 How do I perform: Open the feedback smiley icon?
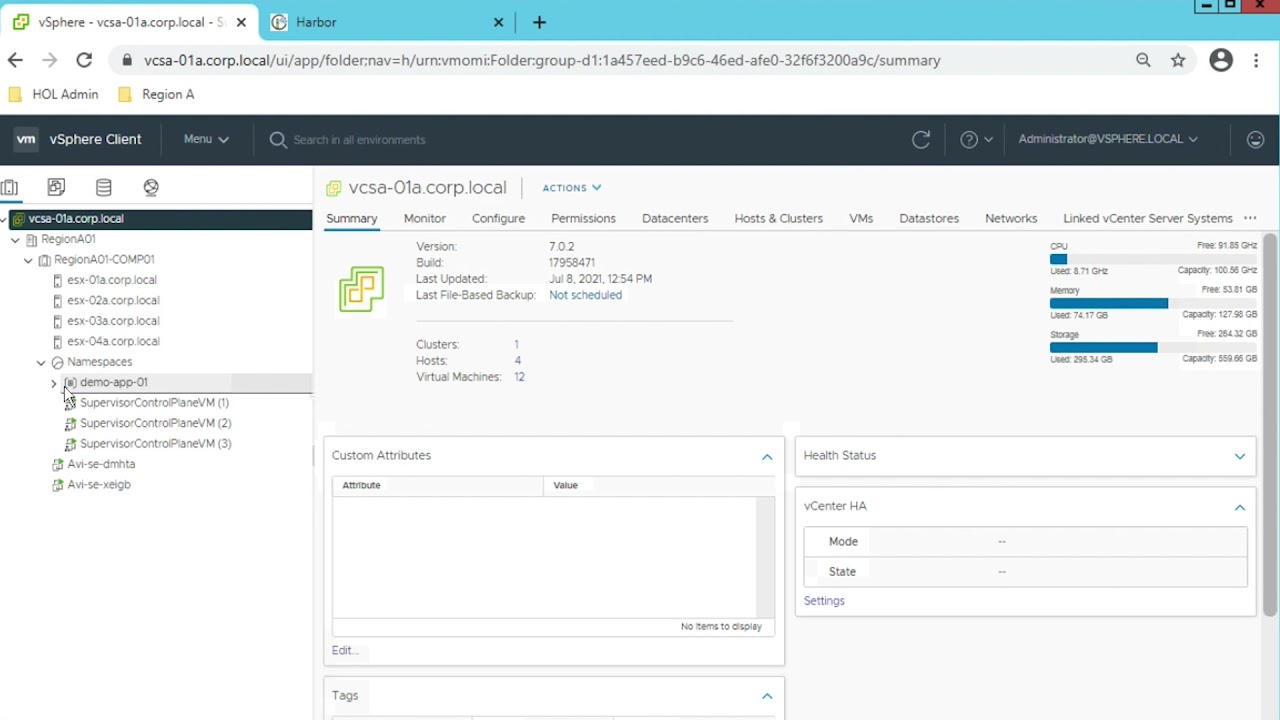click(x=1255, y=140)
